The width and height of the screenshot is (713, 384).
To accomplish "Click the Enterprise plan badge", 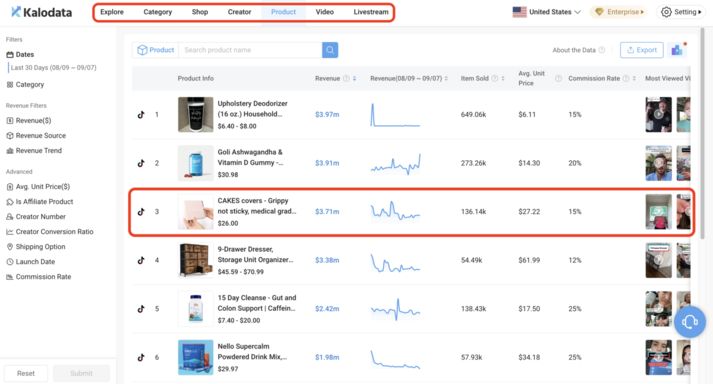I will 620,12.
